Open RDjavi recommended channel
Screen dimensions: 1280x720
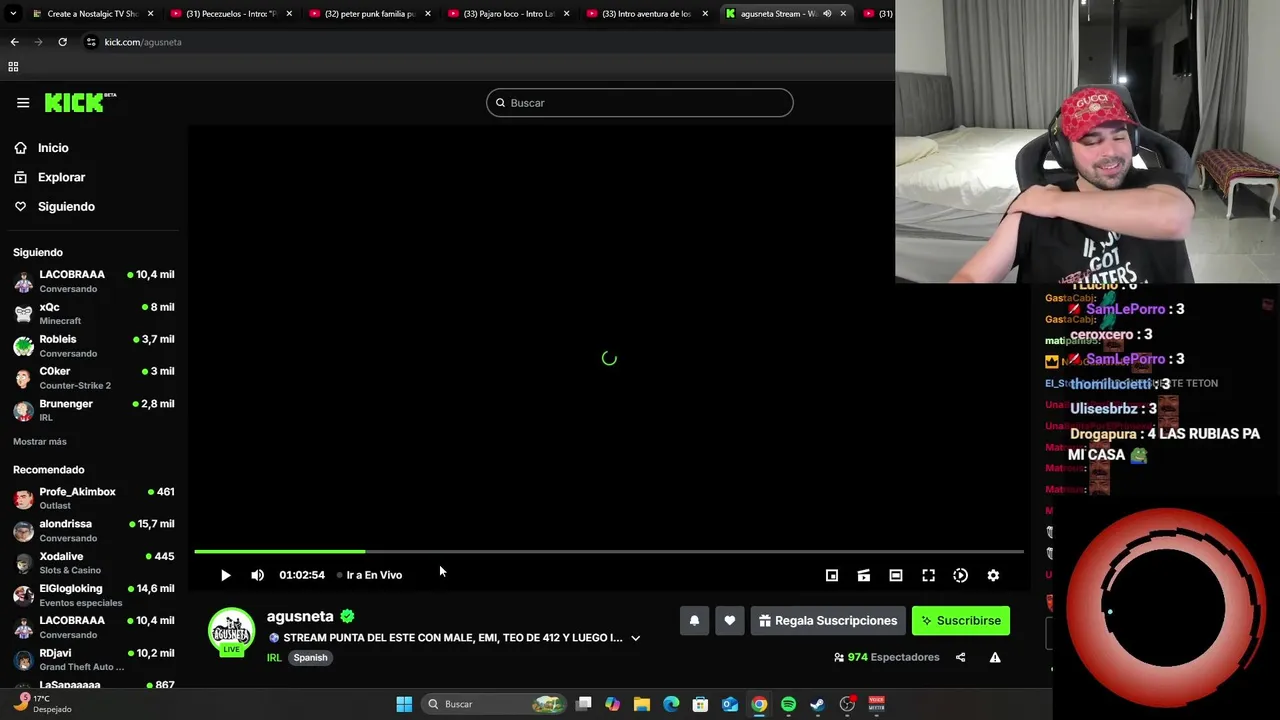[94, 660]
